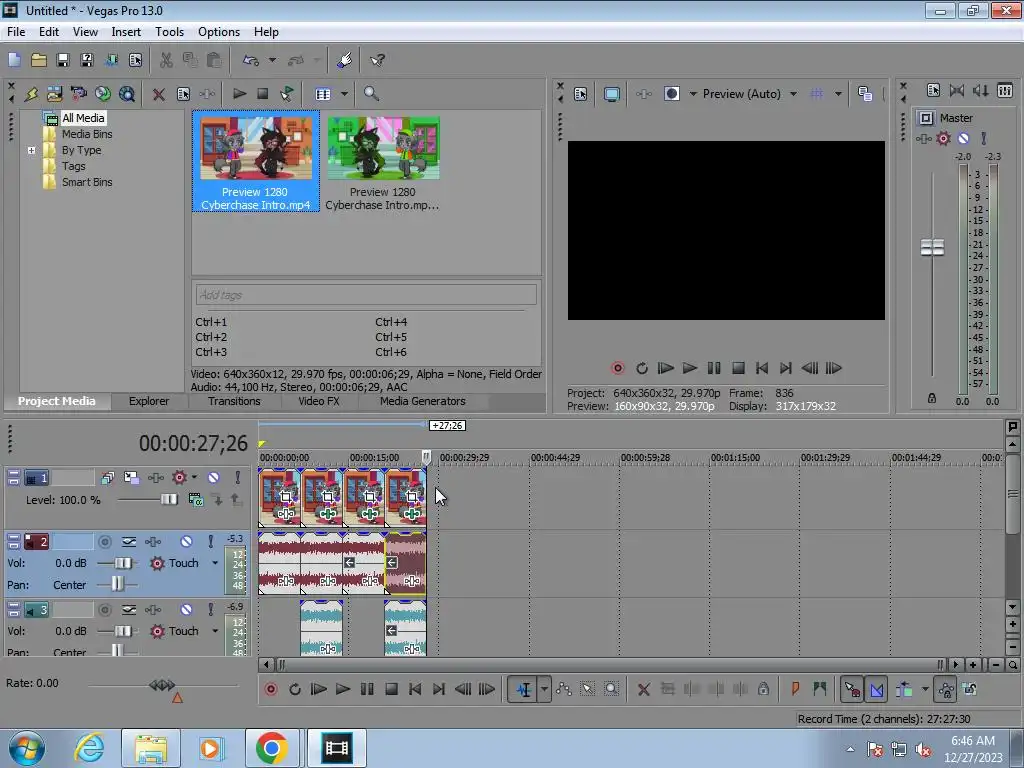Open the Render As toolbar icon
Screen dimensions: 1024x768
pyautogui.click(x=111, y=60)
